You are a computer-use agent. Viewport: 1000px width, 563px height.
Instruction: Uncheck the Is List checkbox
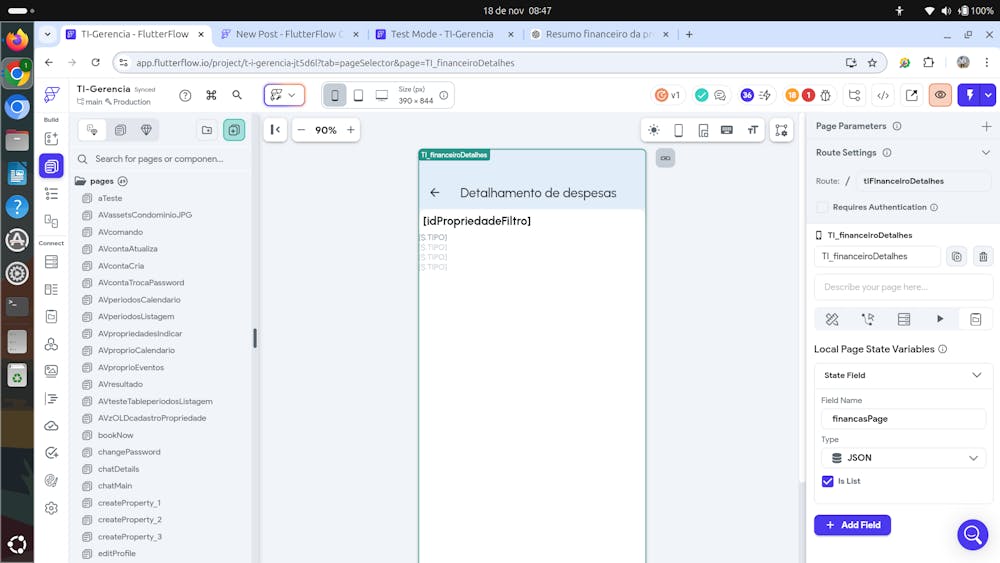(x=827, y=481)
